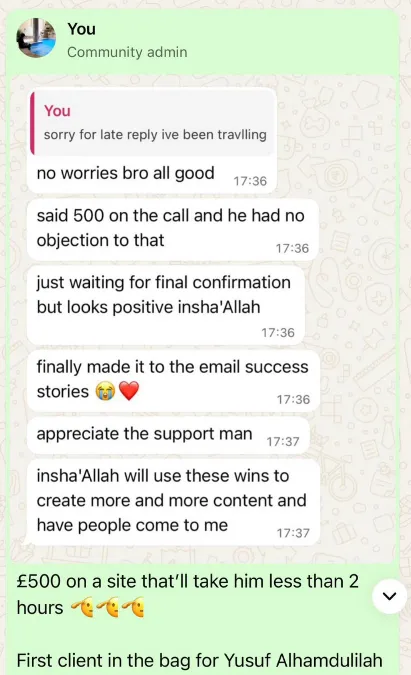This screenshot has width=411, height=675.
Task: Select the 'no worries bro all good' message
Action: point(151,174)
